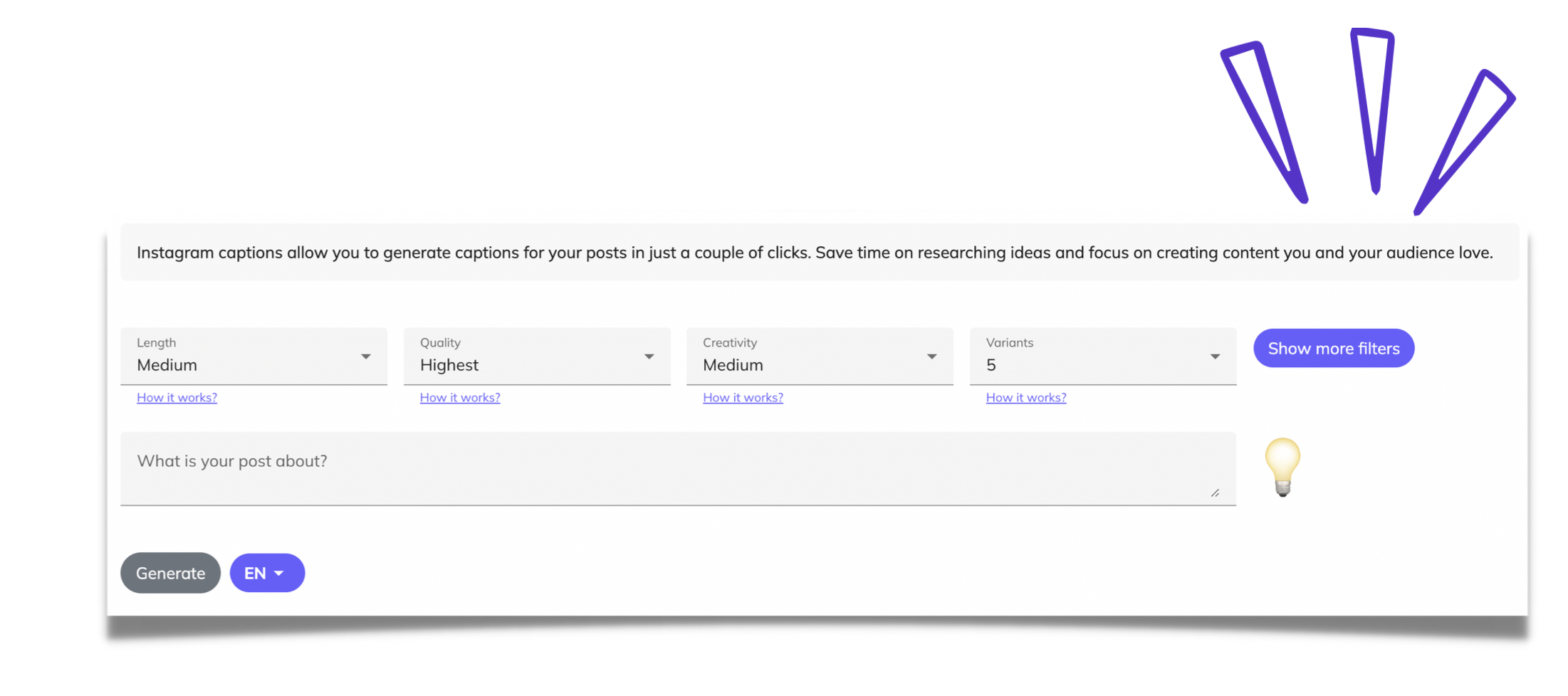Viewport: 1568px width, 696px height.
Task: Click the textarea resize handle
Action: [x=1215, y=493]
